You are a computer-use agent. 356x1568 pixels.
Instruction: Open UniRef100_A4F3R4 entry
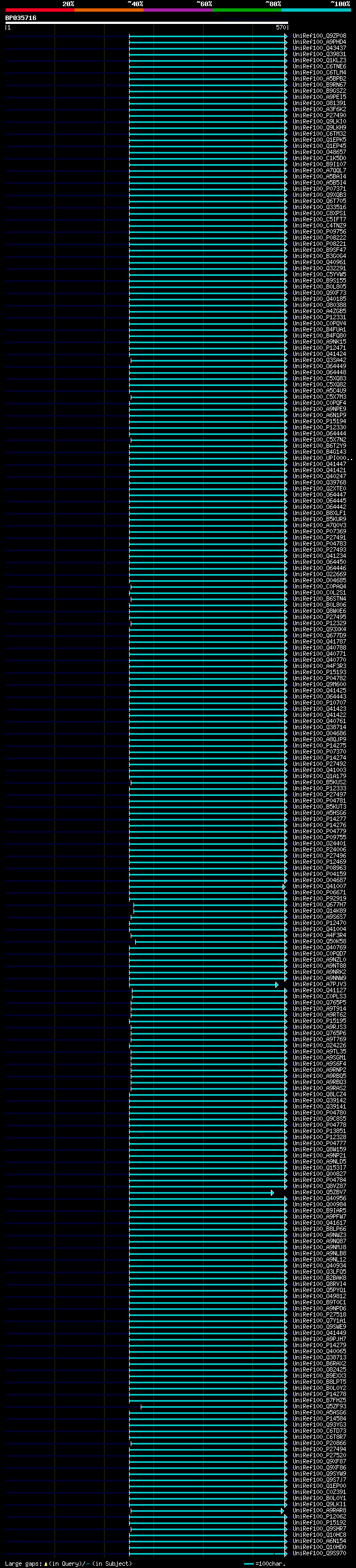(x=319, y=936)
